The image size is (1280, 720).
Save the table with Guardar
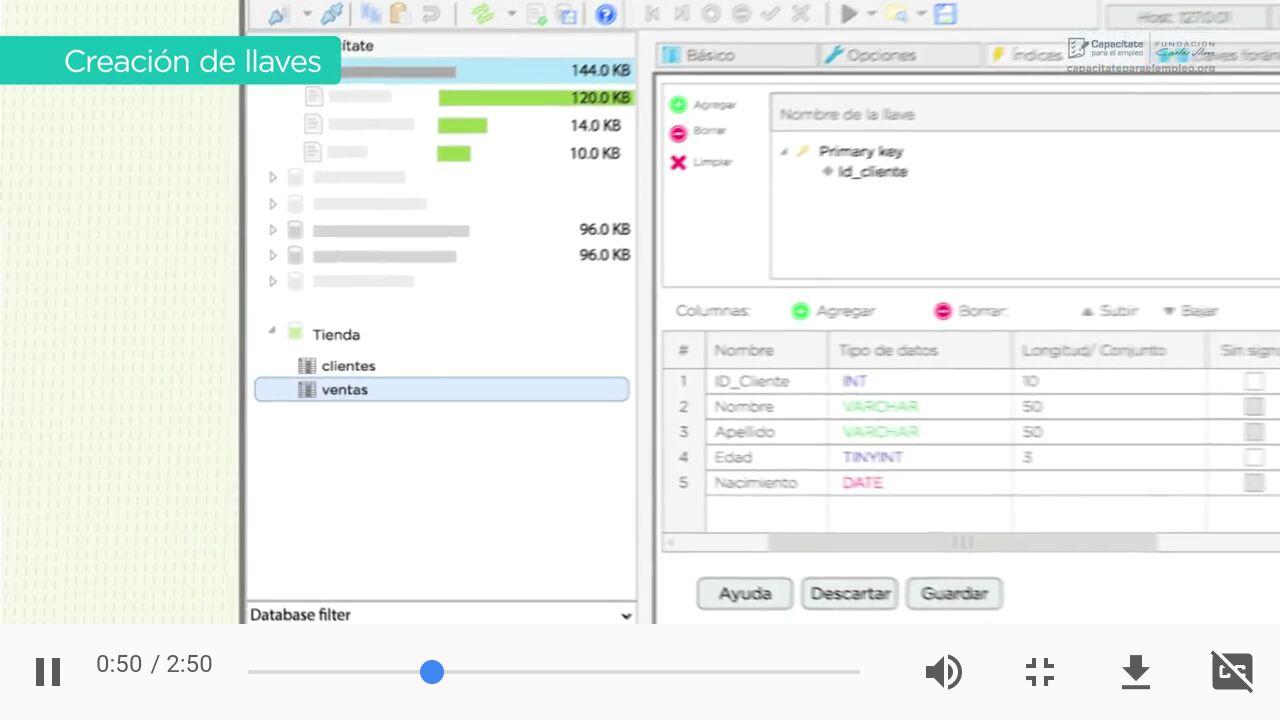point(954,593)
